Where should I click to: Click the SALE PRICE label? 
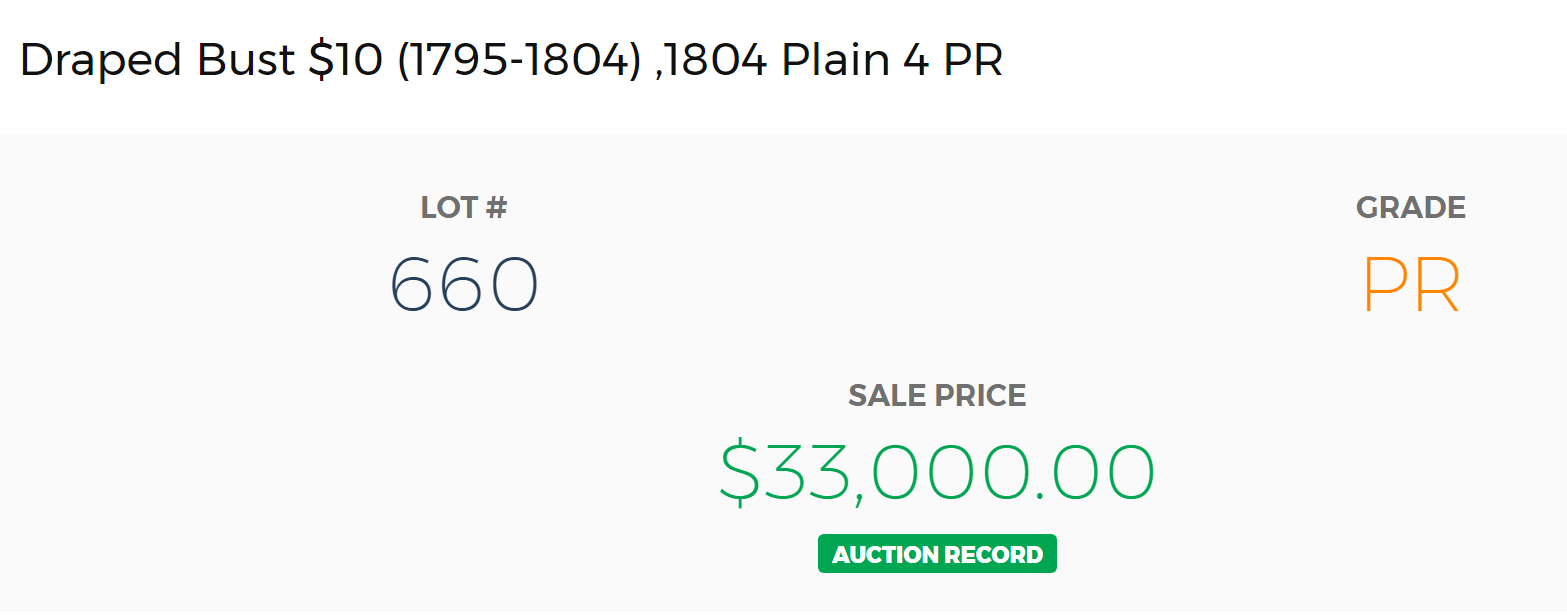(x=937, y=395)
